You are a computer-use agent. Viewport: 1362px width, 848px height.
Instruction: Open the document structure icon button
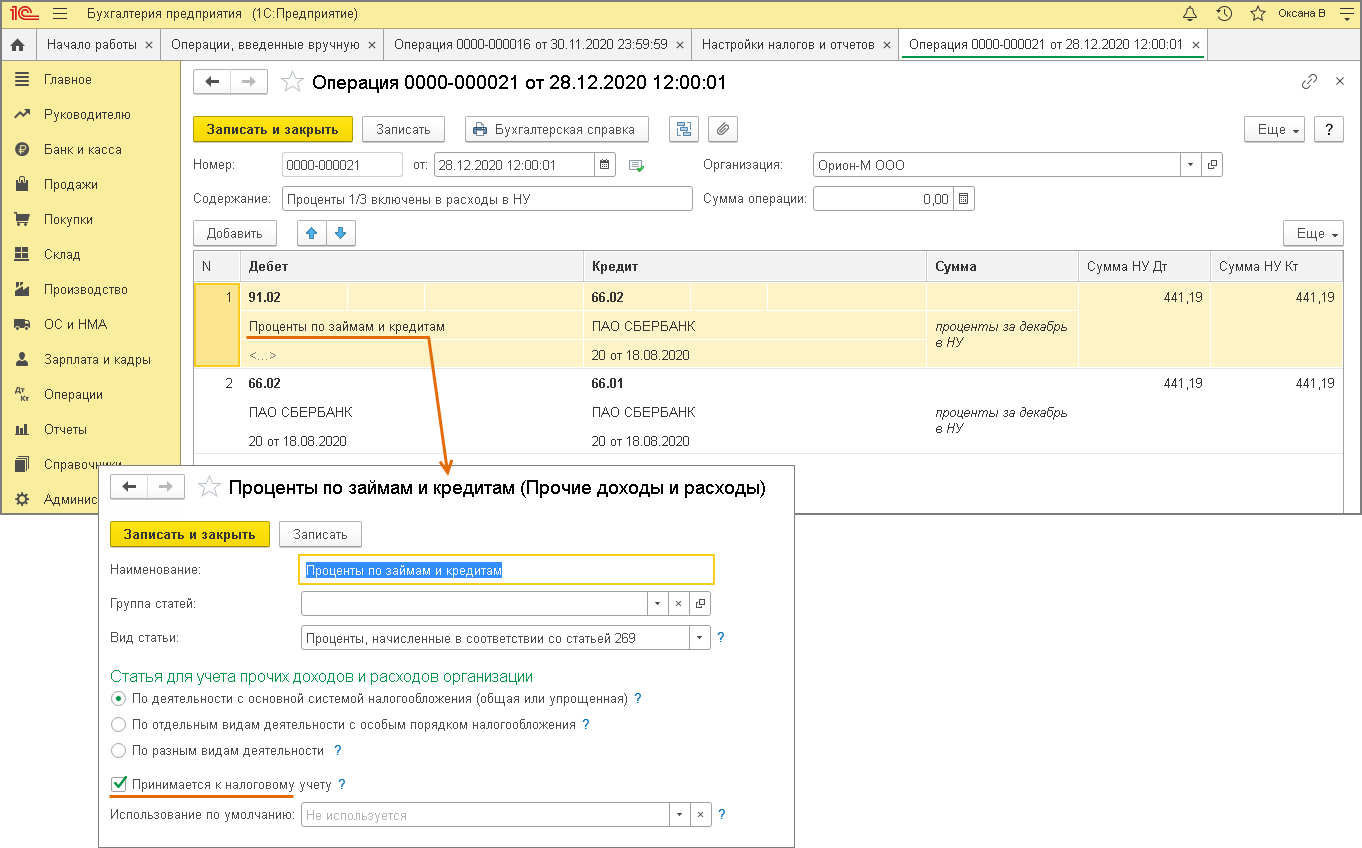click(684, 129)
